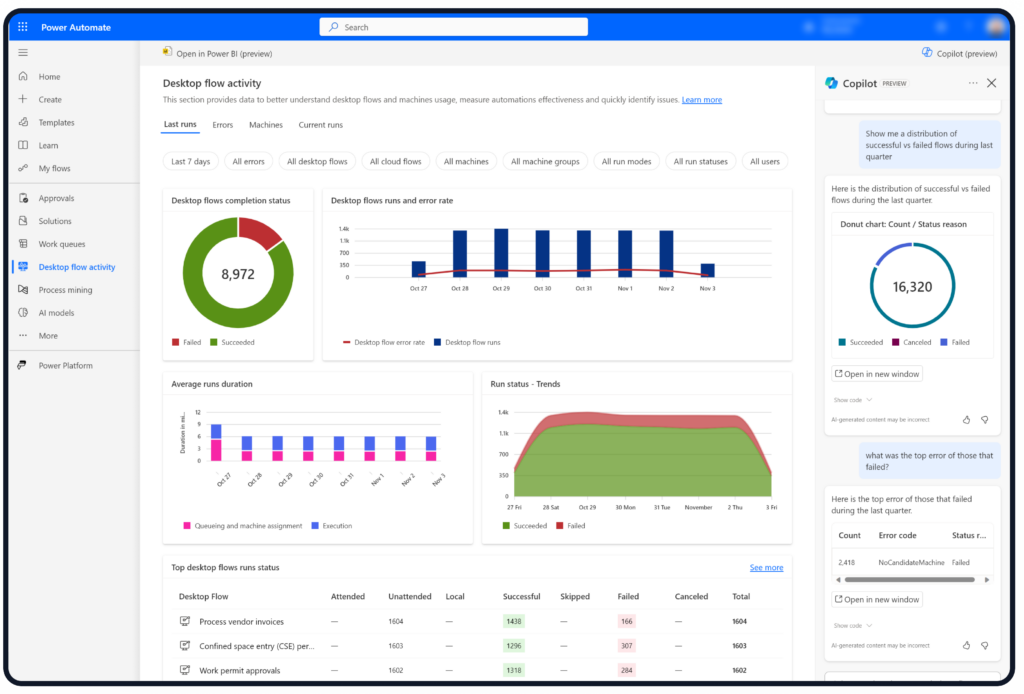Click the Failed red legend swatch in completion status
Viewport: 1024px width, 694px height.
(175, 342)
